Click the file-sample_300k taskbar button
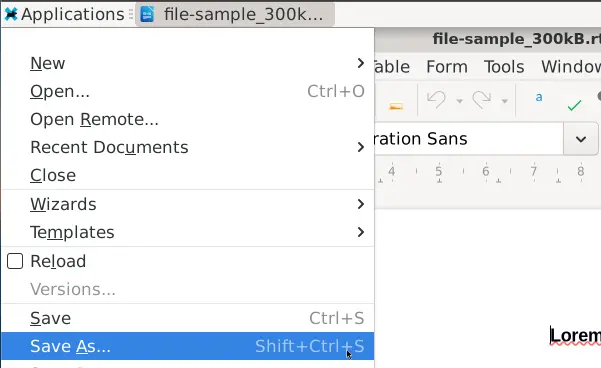 [x=235, y=15]
